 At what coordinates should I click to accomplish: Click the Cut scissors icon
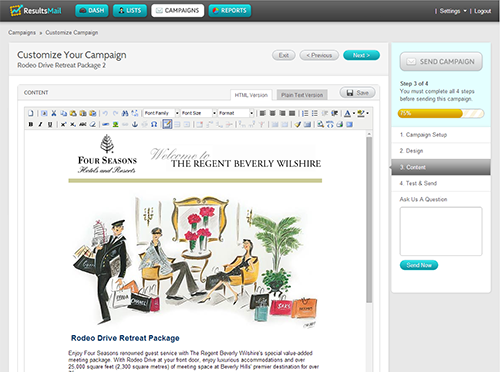54,113
